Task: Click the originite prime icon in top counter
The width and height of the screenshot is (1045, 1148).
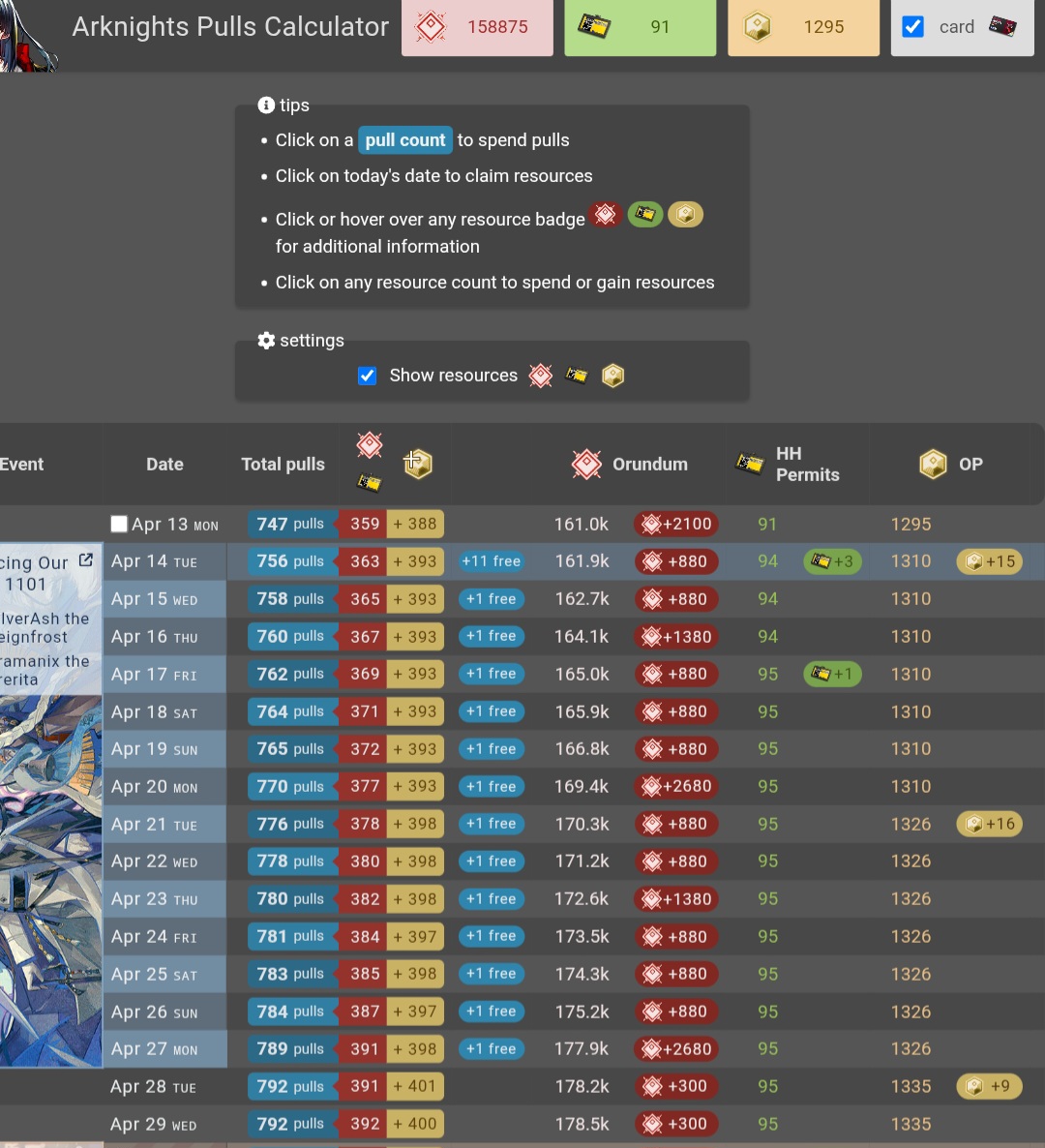Action: coord(758,27)
